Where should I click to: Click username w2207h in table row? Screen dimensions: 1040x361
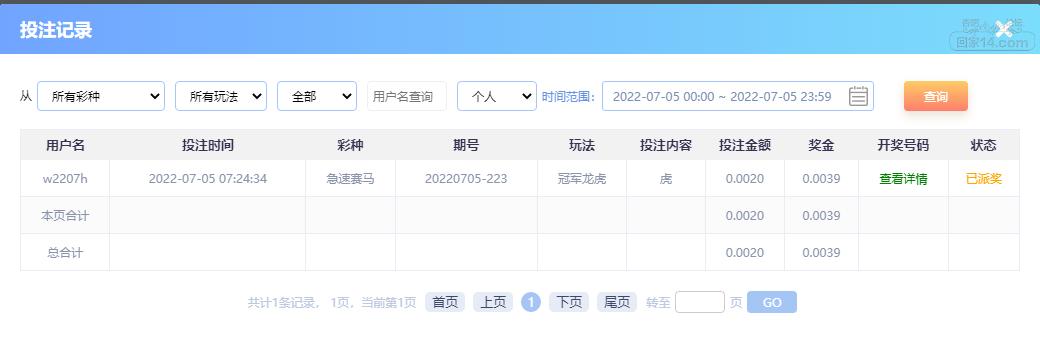point(65,179)
